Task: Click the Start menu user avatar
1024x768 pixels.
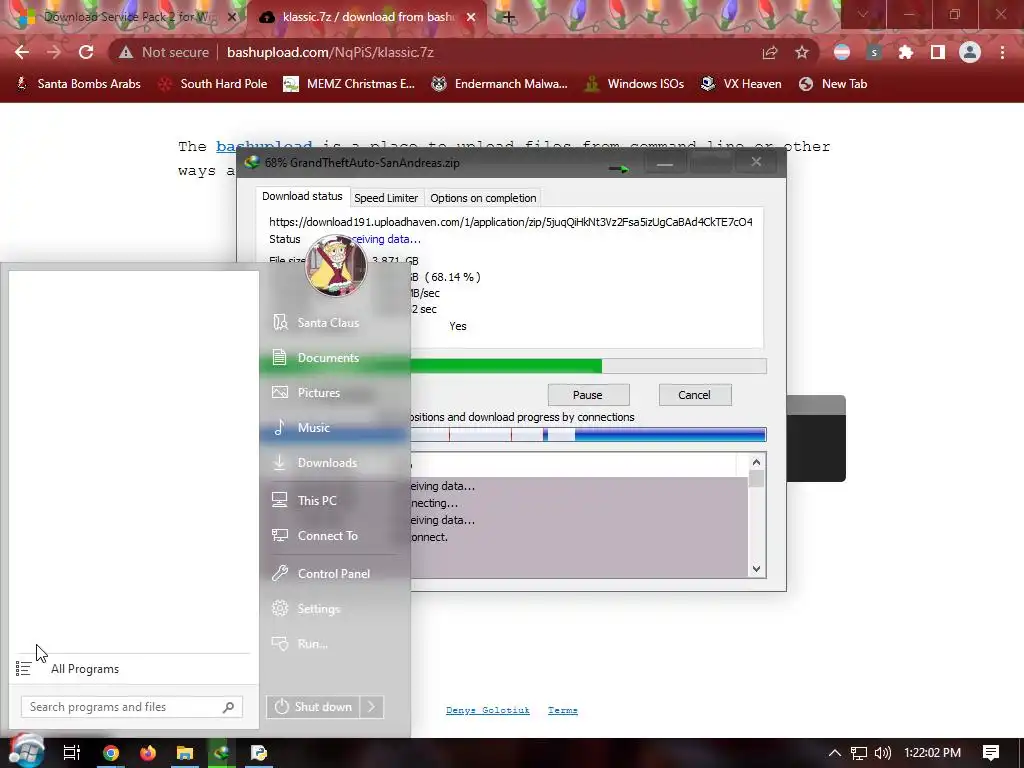Action: coord(336,266)
